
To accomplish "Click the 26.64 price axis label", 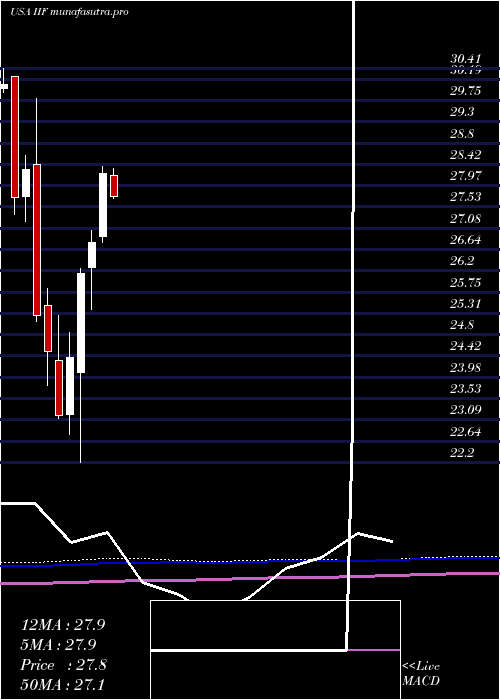I will (466, 240).
